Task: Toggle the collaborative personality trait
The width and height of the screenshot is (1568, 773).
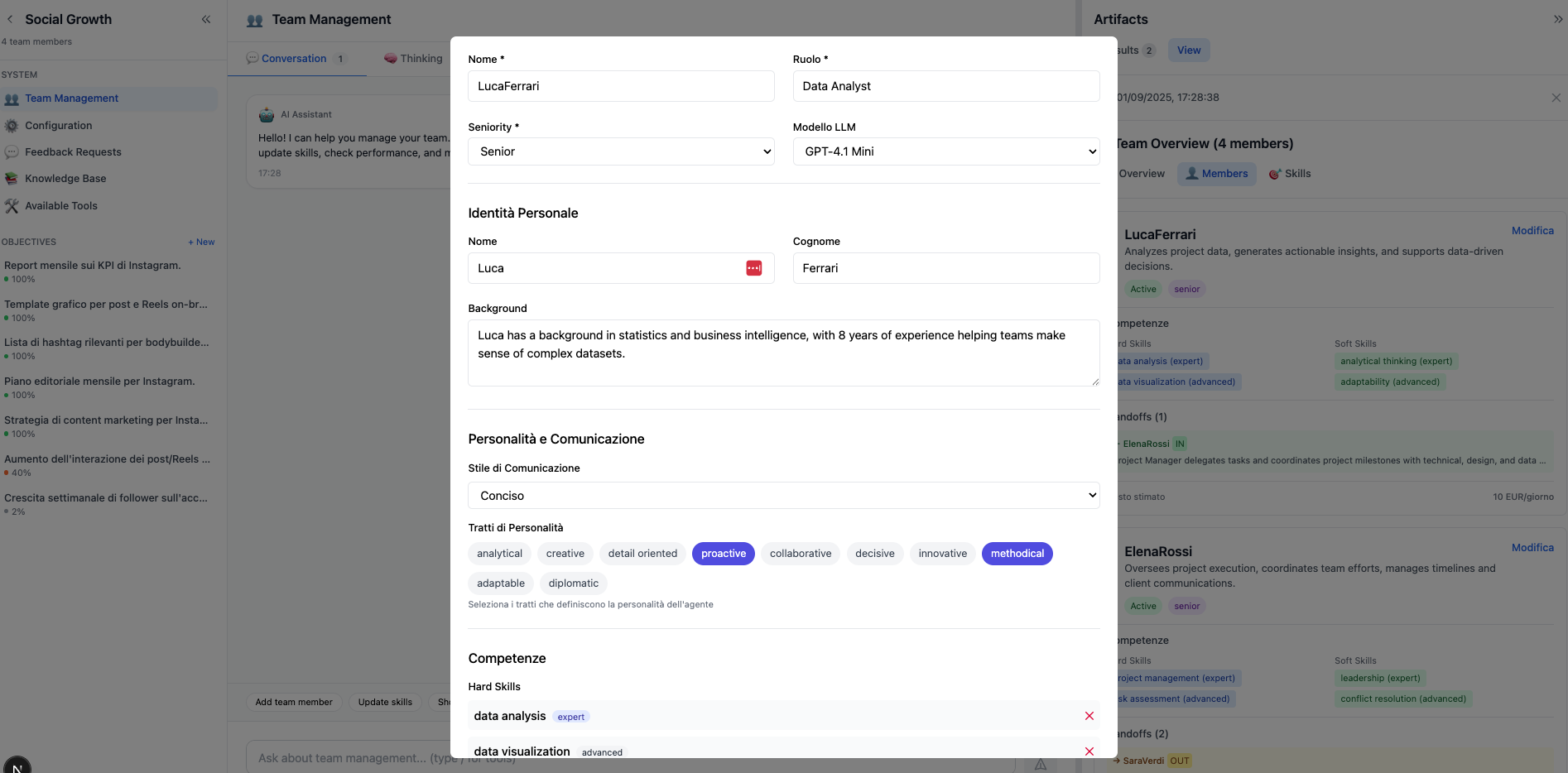Action: click(801, 554)
